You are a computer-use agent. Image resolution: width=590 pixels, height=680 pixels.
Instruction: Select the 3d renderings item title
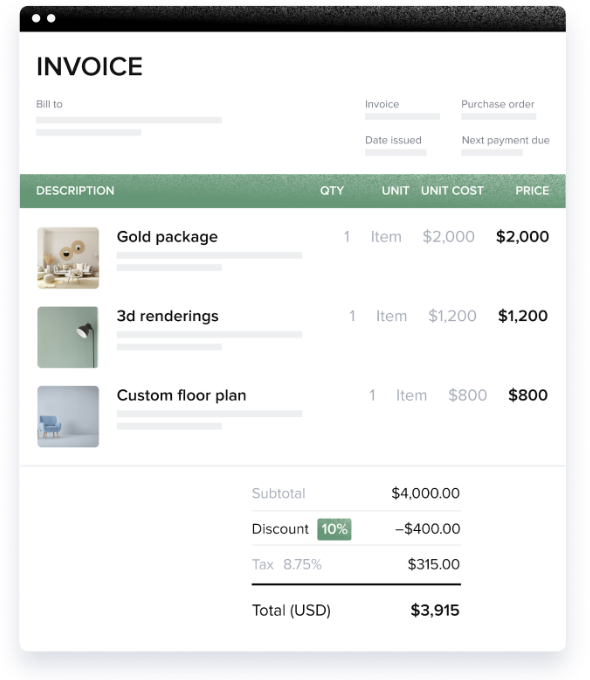(167, 316)
